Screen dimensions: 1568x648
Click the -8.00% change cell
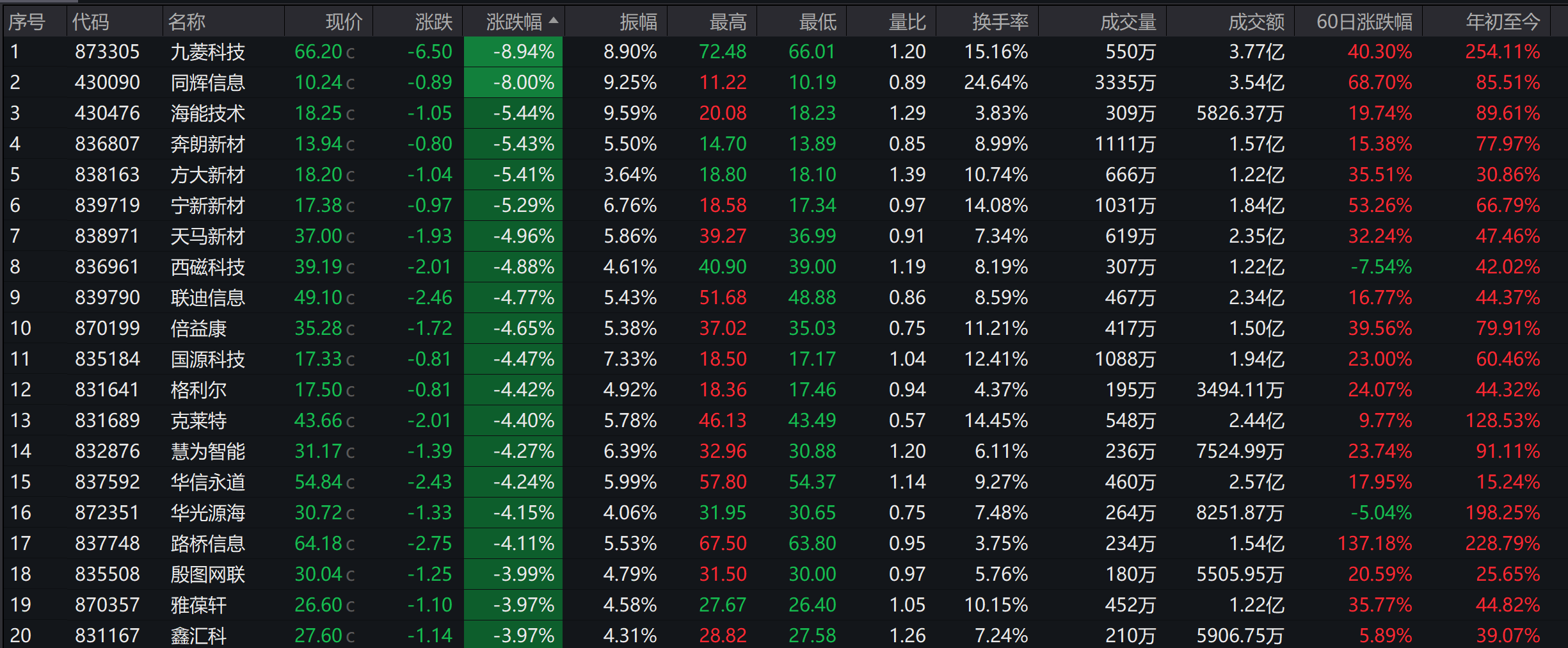click(513, 83)
